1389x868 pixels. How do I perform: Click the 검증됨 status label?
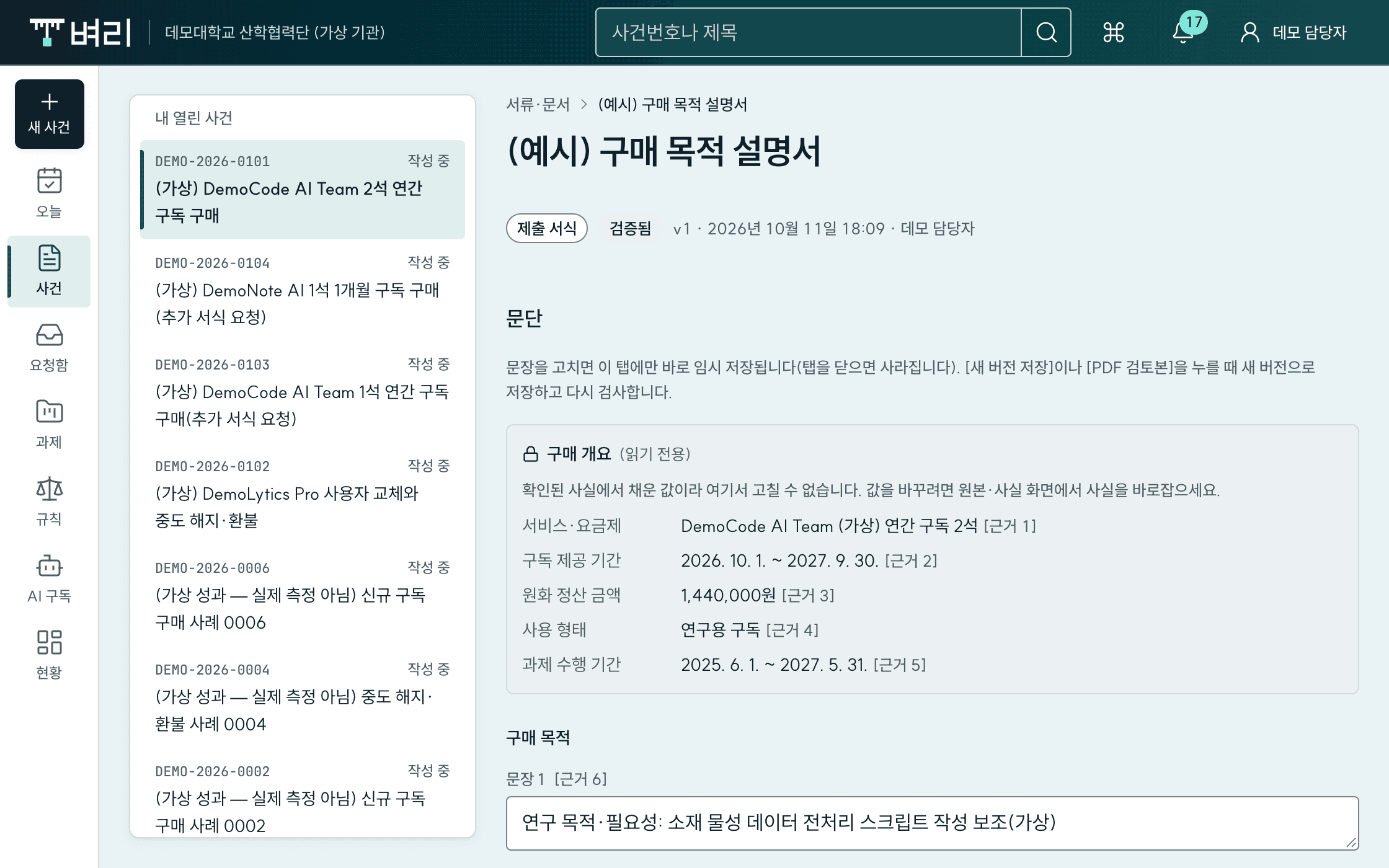point(630,228)
